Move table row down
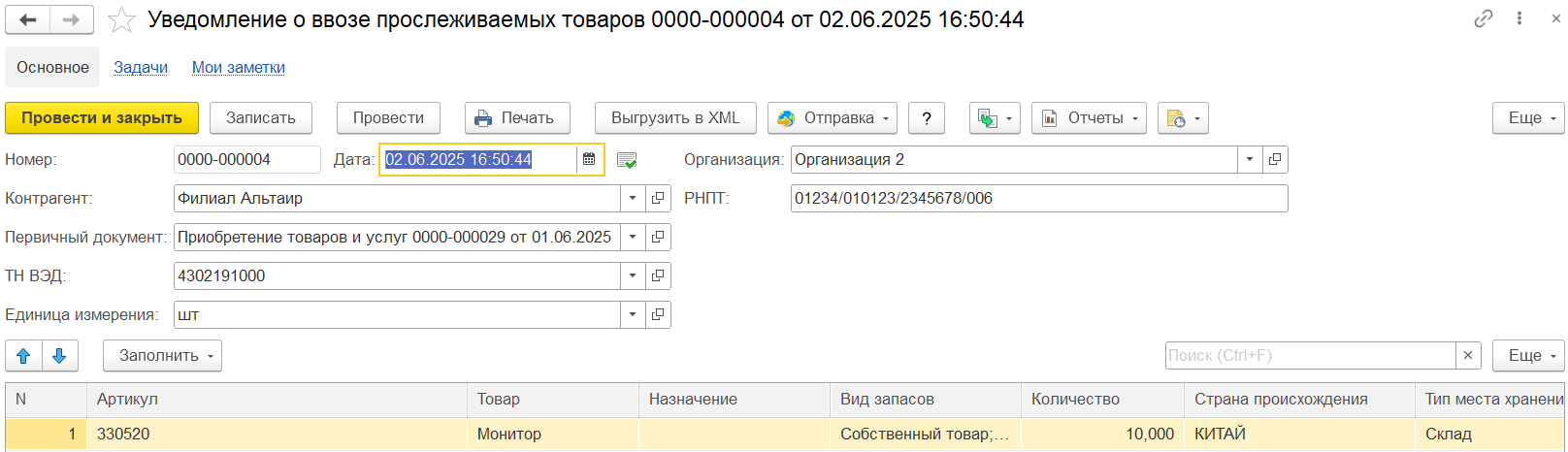This screenshot has height=452, width=1568. [x=59, y=356]
